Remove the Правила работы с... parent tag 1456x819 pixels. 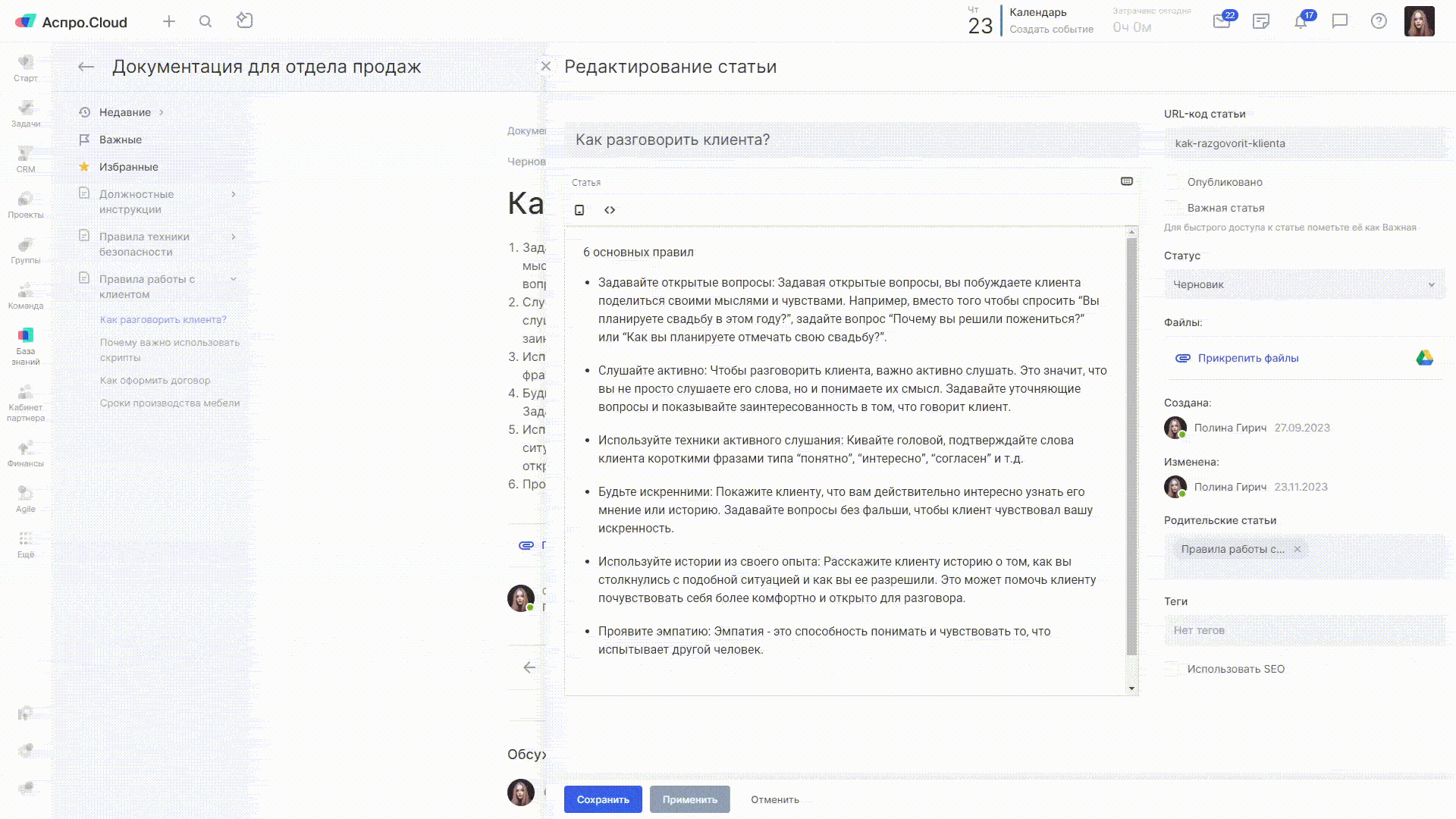tap(1298, 549)
